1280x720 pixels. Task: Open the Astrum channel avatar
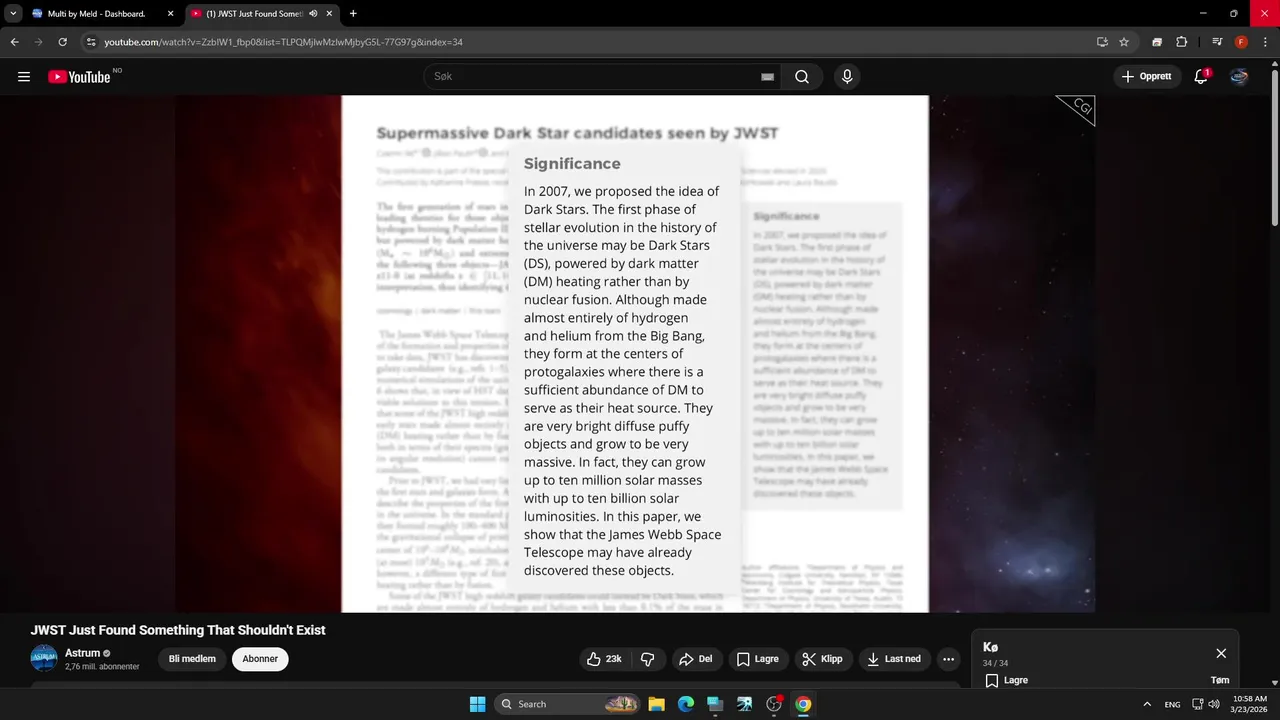point(44,658)
